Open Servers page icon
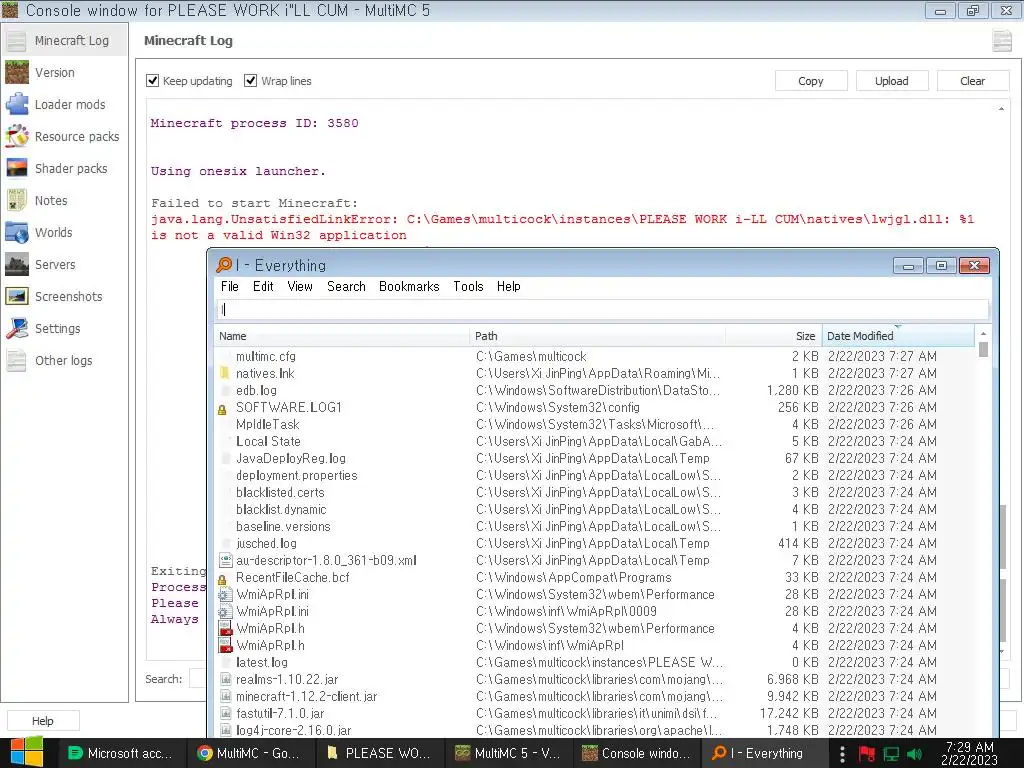 coord(16,264)
